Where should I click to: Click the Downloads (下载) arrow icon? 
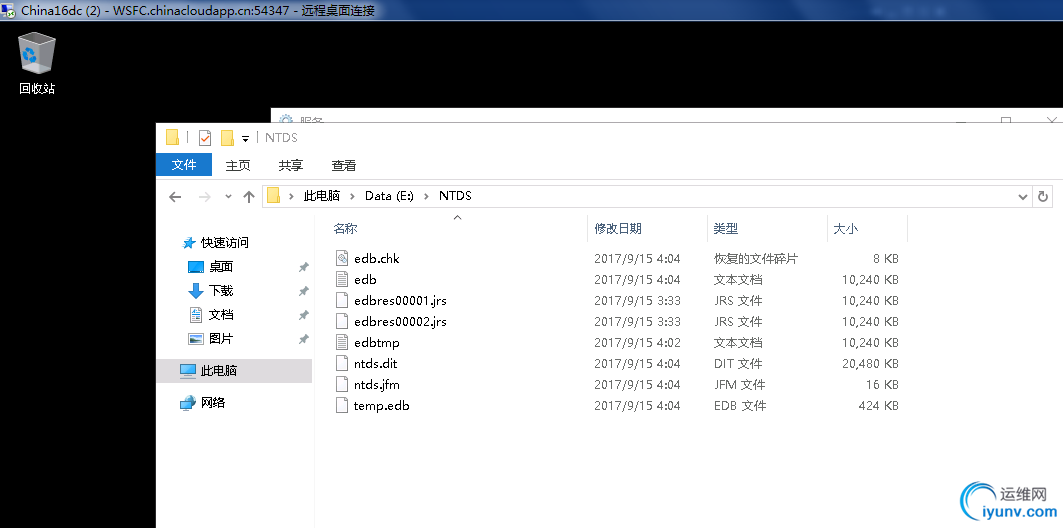pyautogui.click(x=195, y=291)
